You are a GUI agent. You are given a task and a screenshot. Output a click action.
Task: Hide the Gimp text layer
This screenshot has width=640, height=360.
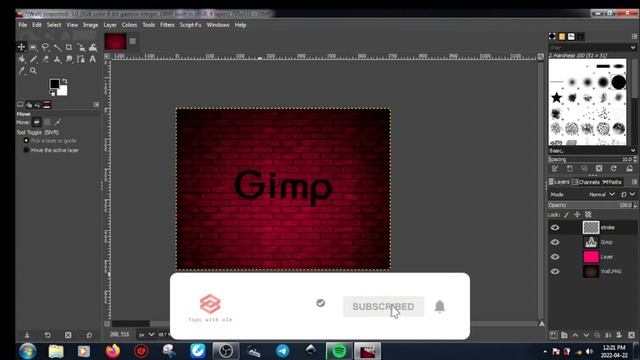555,242
